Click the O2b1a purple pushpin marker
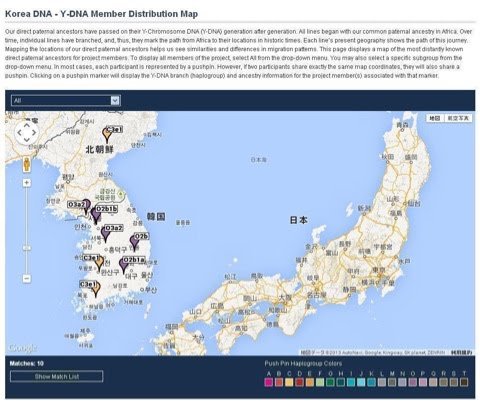The width and height of the screenshot is (480, 406). tap(124, 265)
